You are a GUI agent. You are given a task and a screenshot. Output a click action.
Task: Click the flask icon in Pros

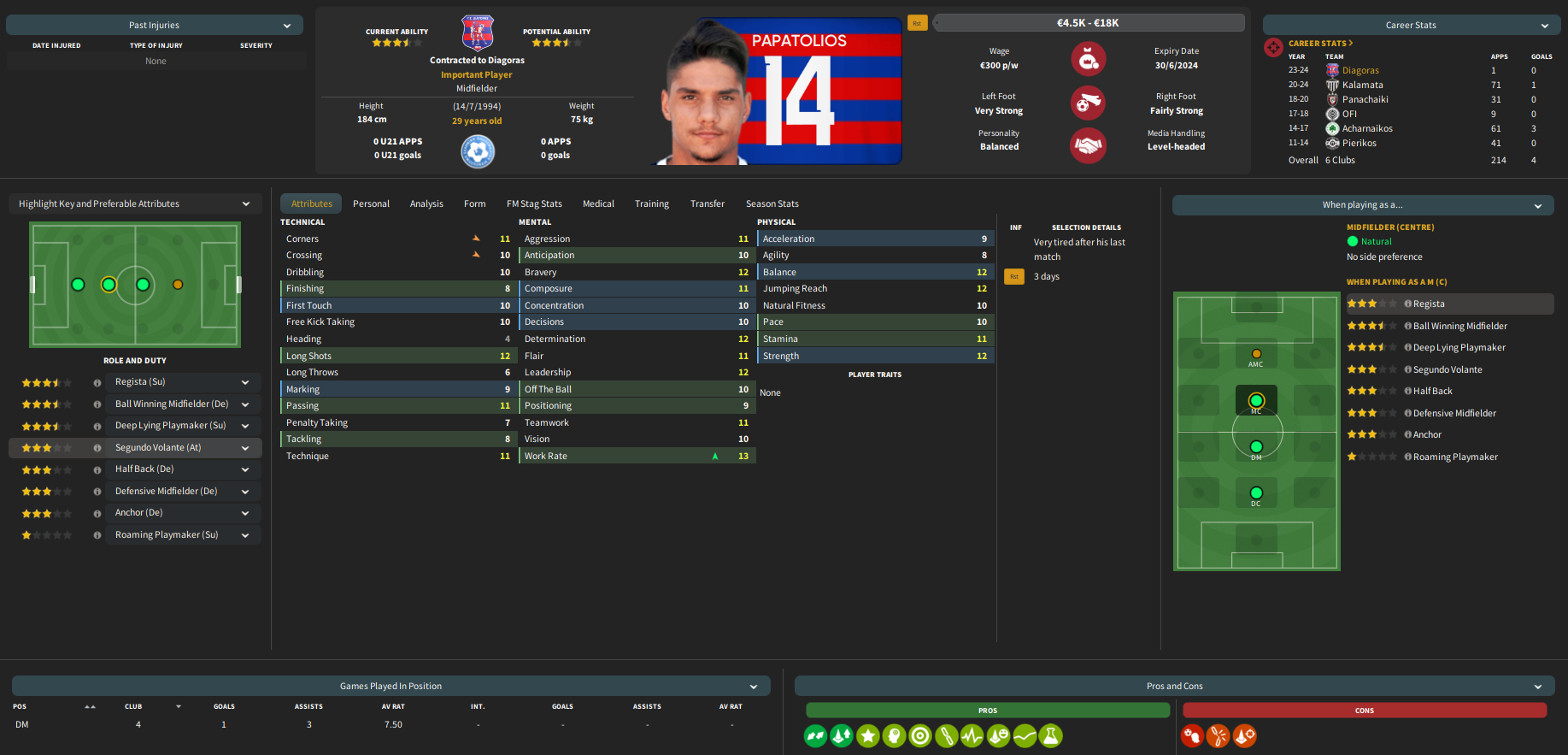1051,735
